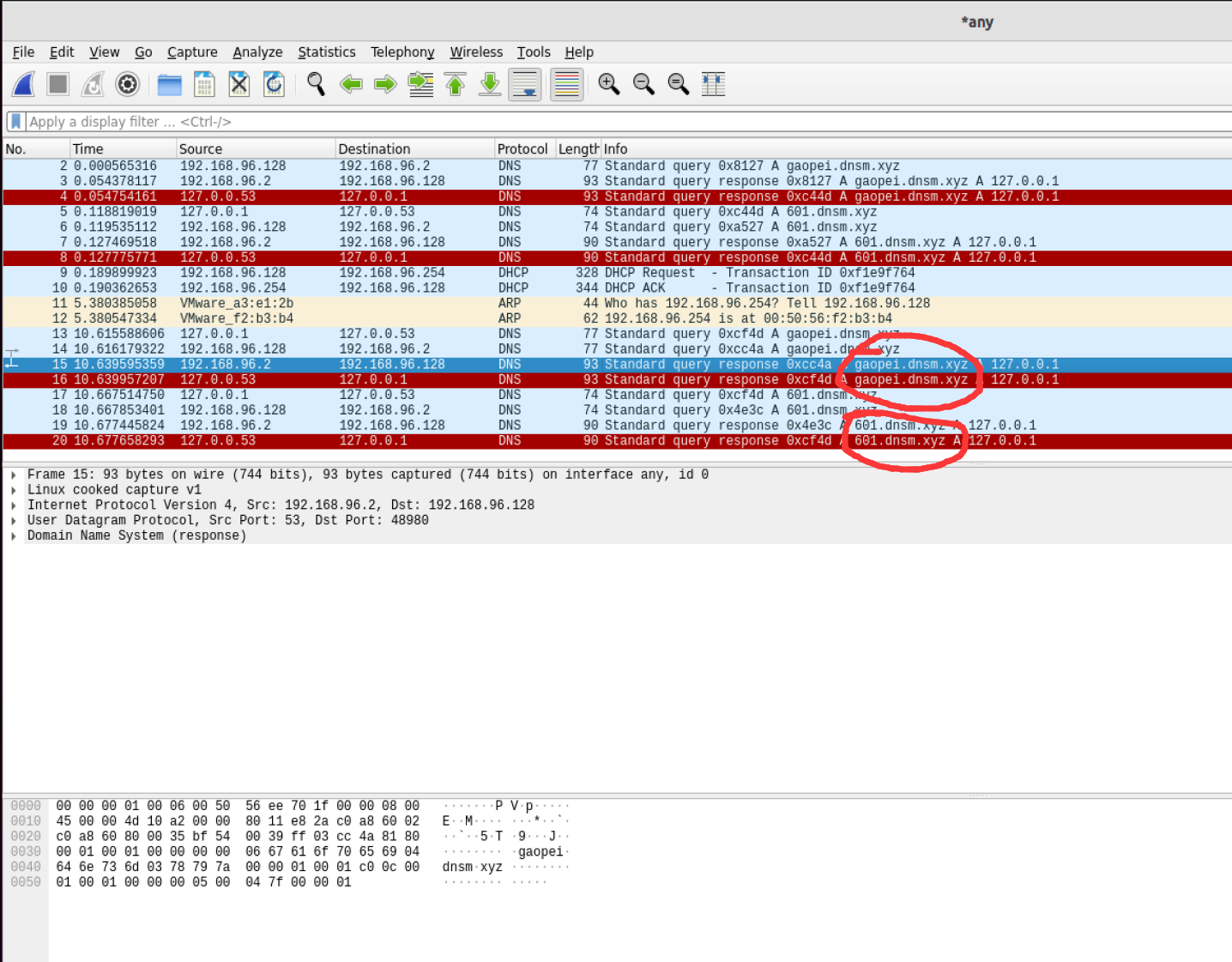This screenshot has width=1232, height=962.
Task: Go to specified packet icon
Action: (x=420, y=84)
